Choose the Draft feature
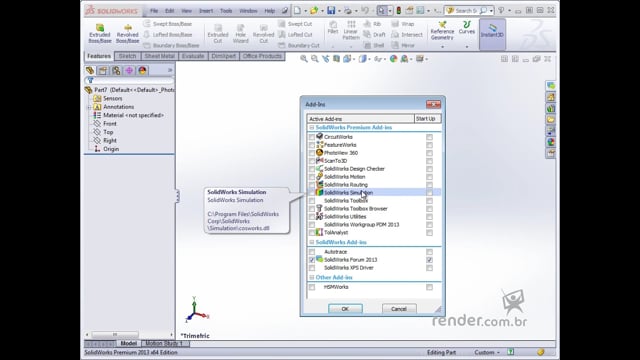The width and height of the screenshot is (640, 360). (x=374, y=35)
